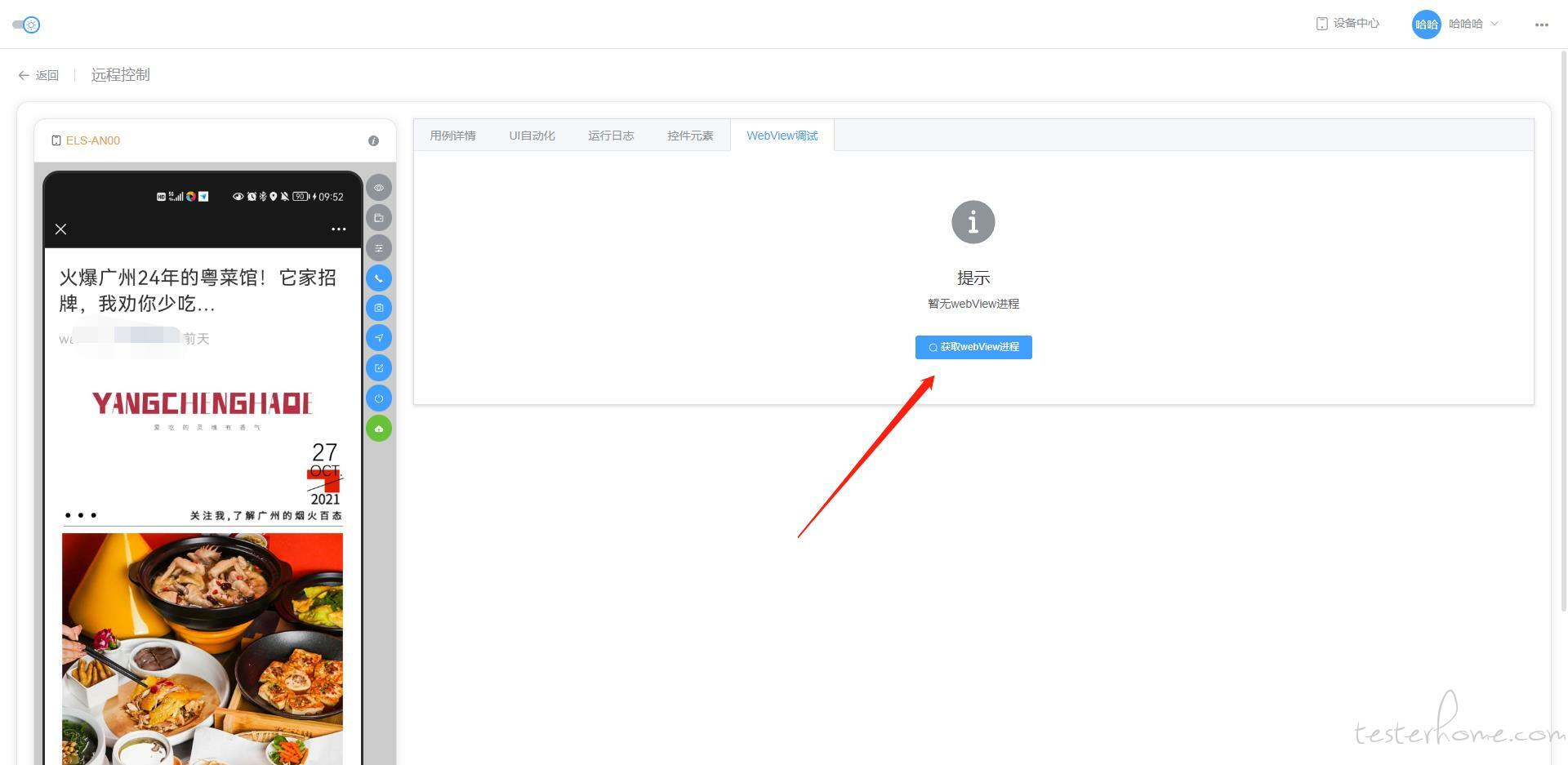Click the 前天 publish date text

tap(196, 339)
